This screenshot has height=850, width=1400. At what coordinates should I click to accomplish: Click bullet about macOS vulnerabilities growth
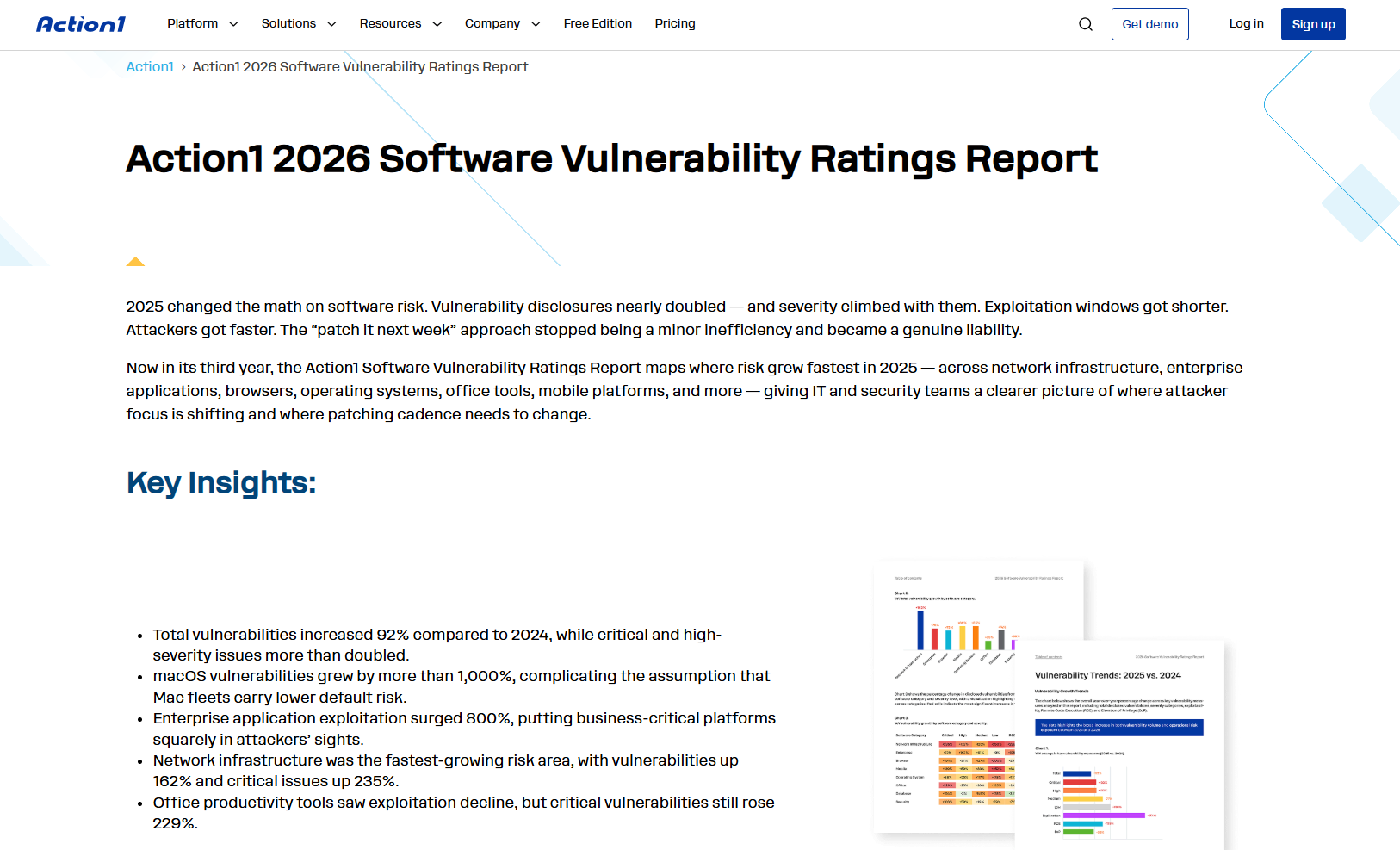point(462,687)
